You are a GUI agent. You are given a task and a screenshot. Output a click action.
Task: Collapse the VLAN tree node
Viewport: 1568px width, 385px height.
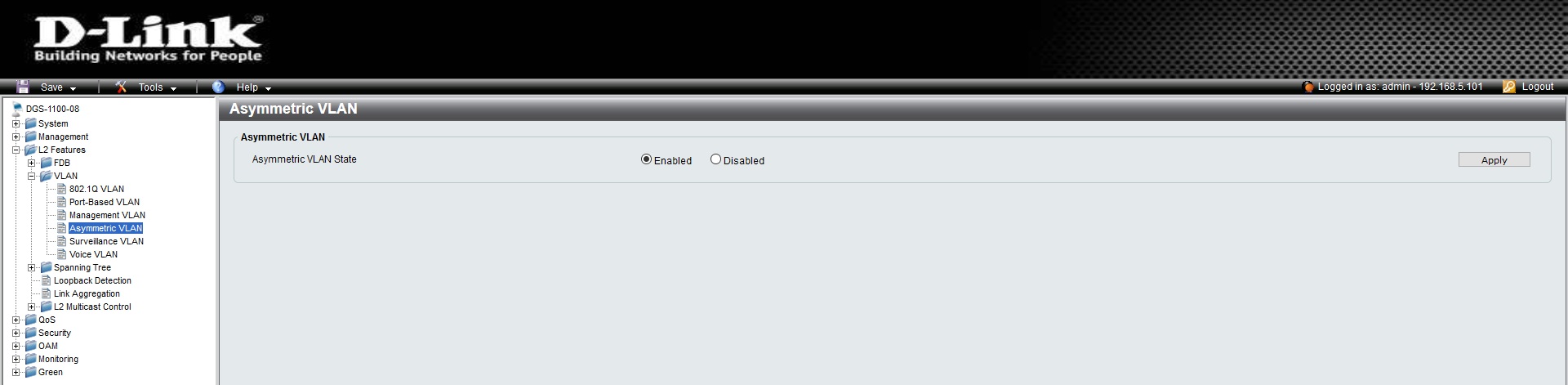point(31,176)
